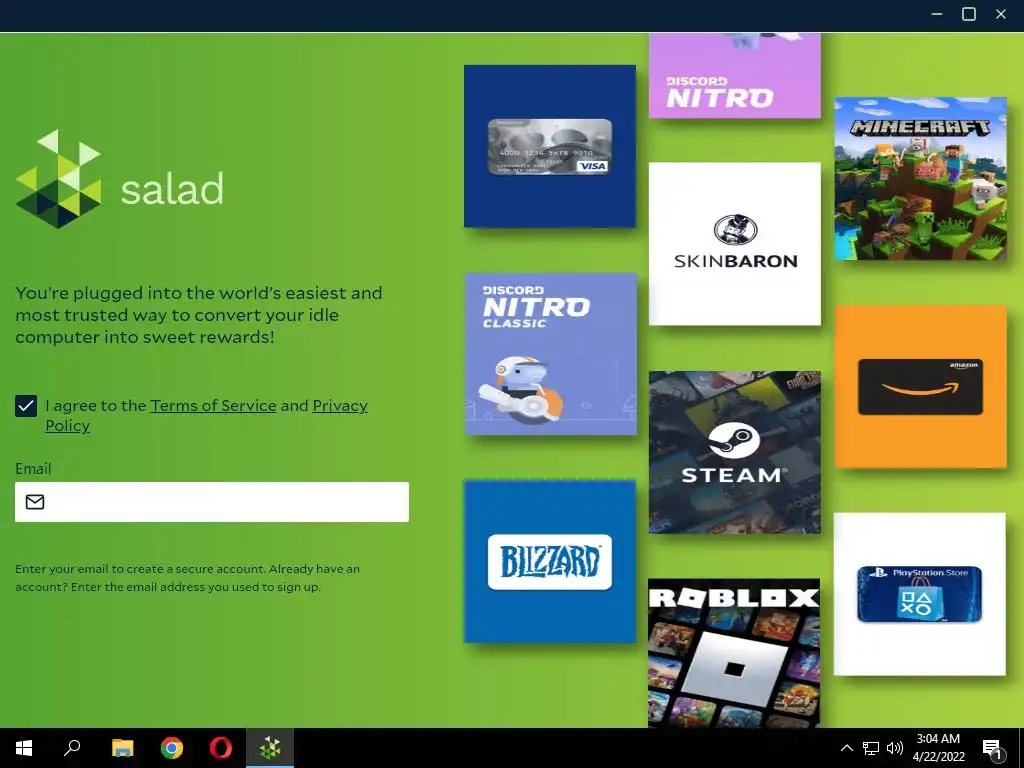The width and height of the screenshot is (1024, 768).
Task: Select the Discord Nitro Classic reward tile
Action: pos(550,354)
